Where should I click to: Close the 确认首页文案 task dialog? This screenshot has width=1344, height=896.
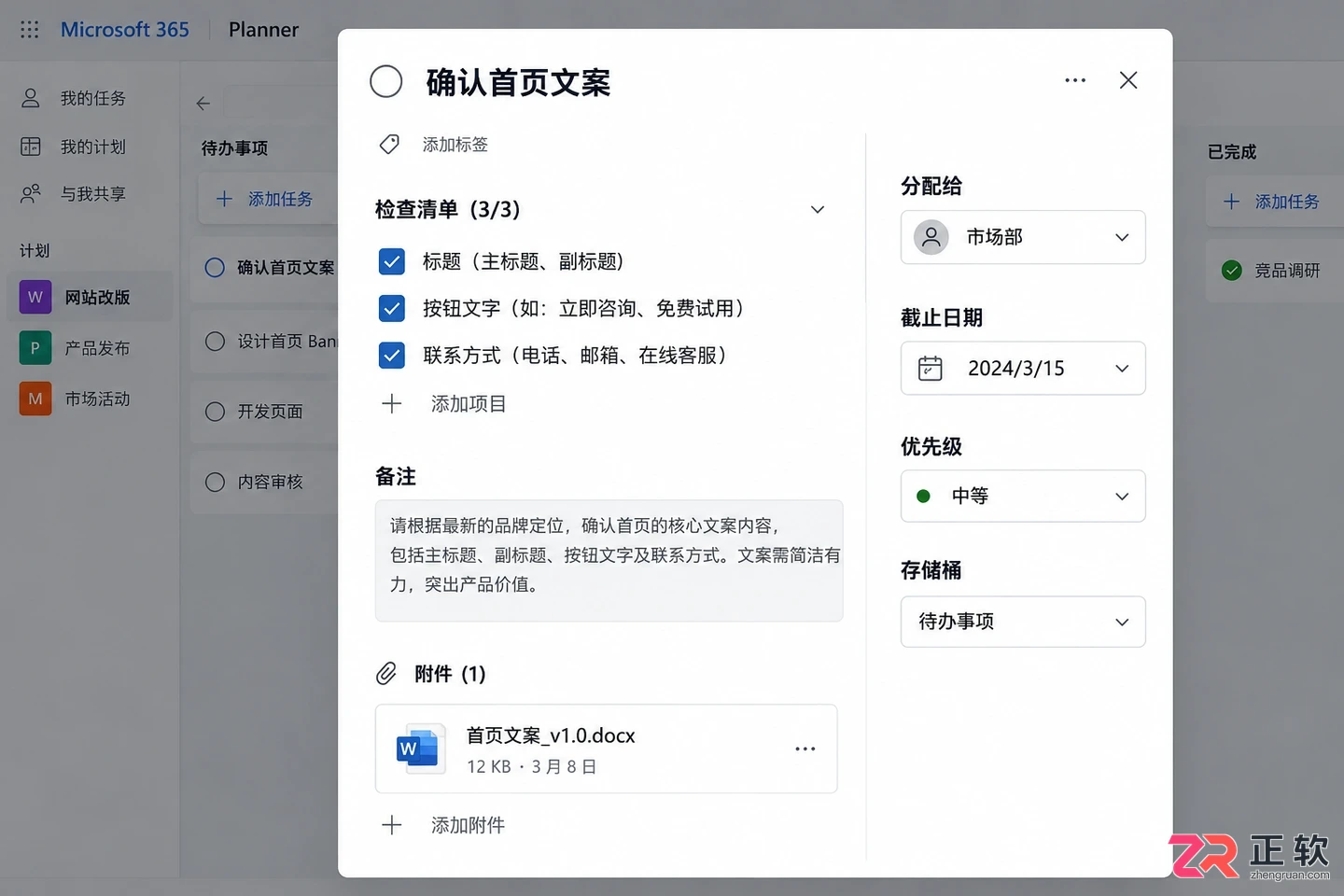pos(1128,80)
